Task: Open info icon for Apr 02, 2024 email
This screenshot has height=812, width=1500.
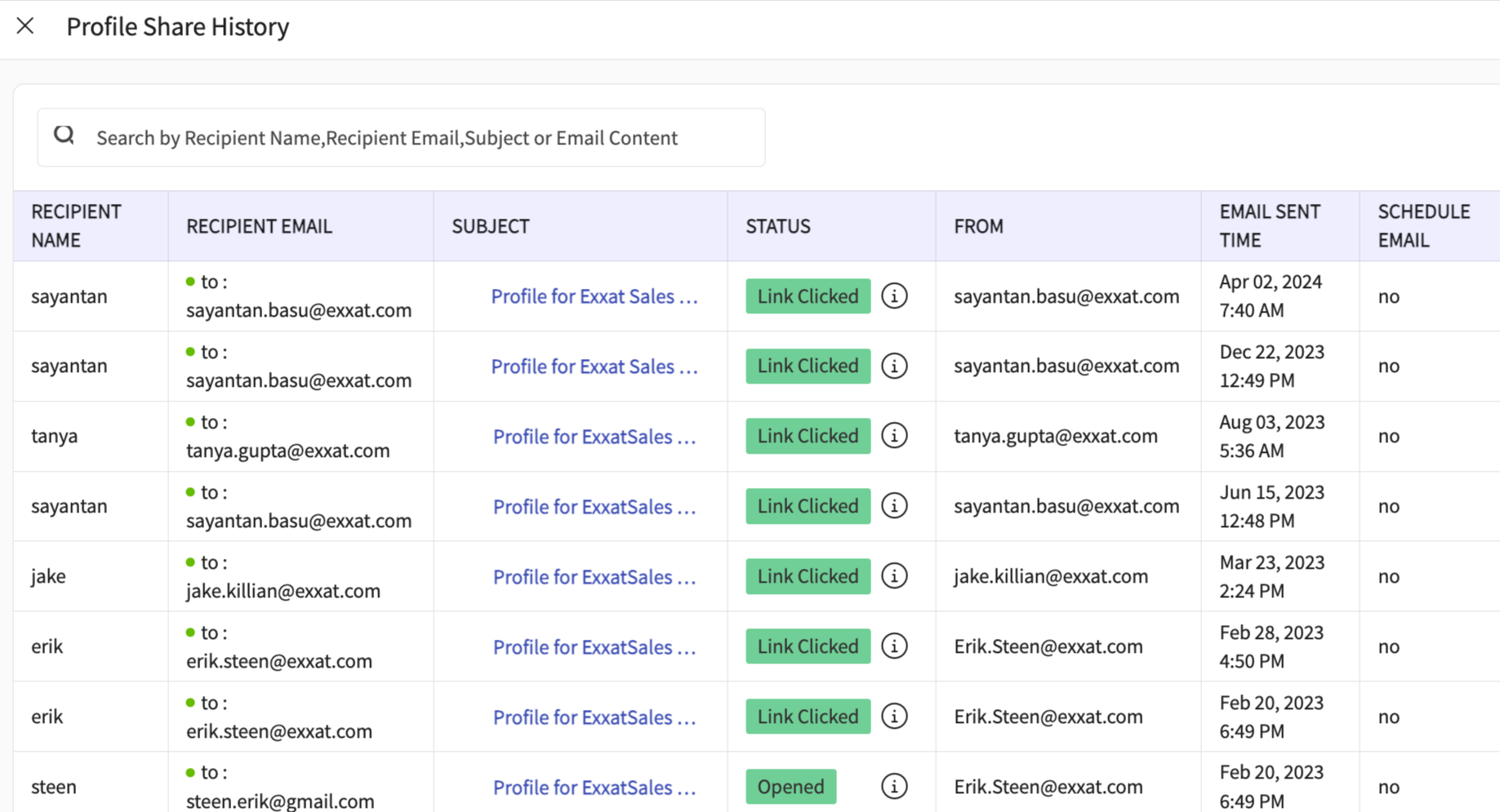Action: coord(894,296)
